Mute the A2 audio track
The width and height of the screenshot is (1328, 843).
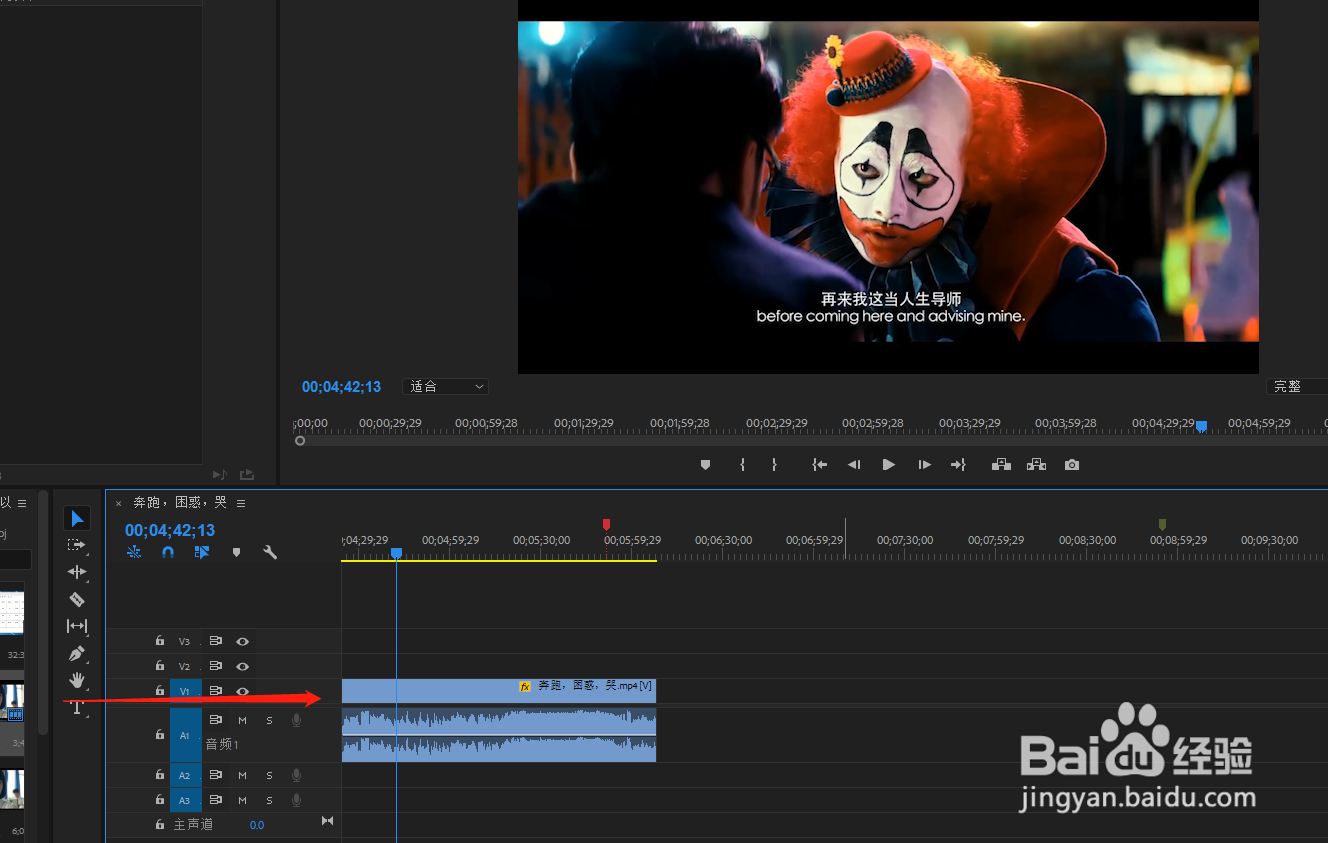click(x=242, y=775)
